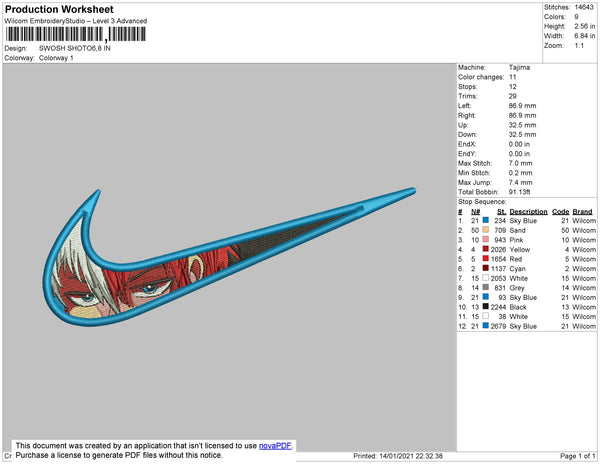The height and width of the screenshot is (464, 600).
Task: Click stitch count 2679 in the last row
Action: pyautogui.click(x=498, y=326)
